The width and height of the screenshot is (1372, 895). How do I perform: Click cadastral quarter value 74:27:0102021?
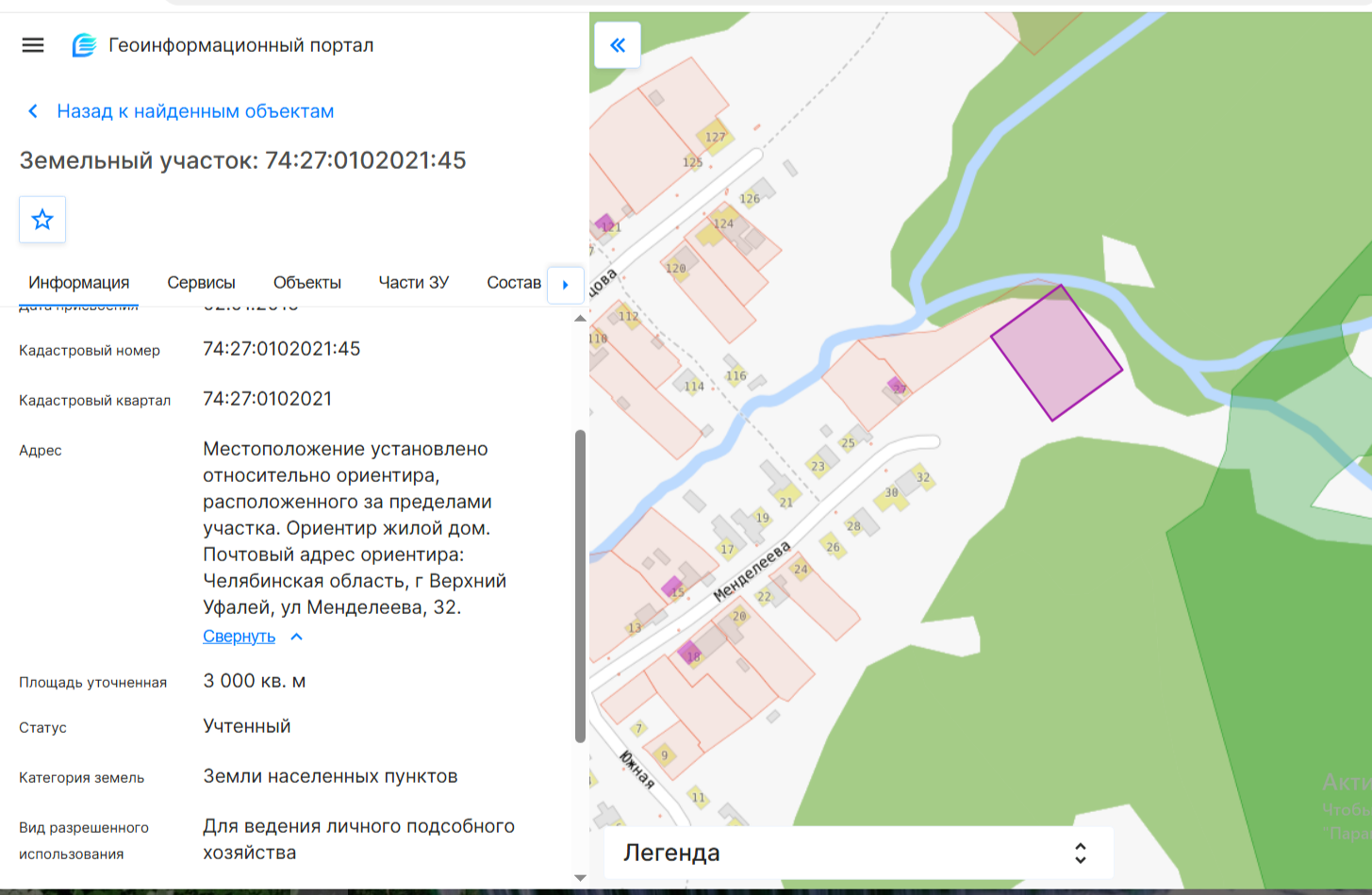268,399
